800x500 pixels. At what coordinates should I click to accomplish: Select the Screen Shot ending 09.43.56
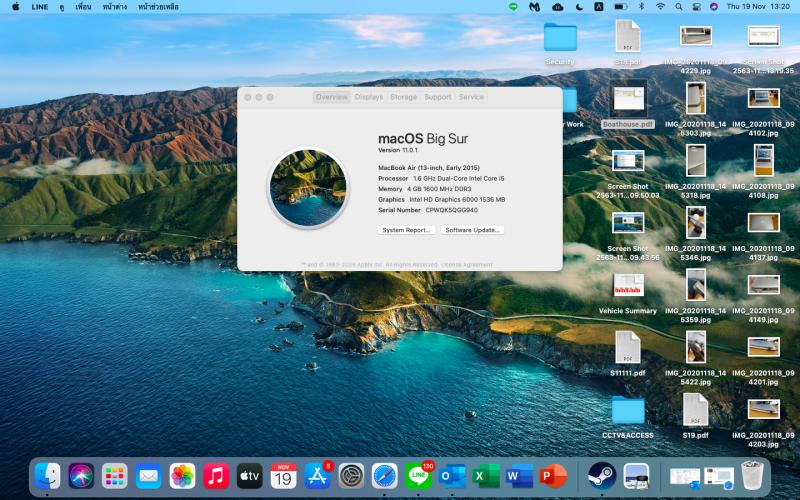pyautogui.click(x=628, y=236)
